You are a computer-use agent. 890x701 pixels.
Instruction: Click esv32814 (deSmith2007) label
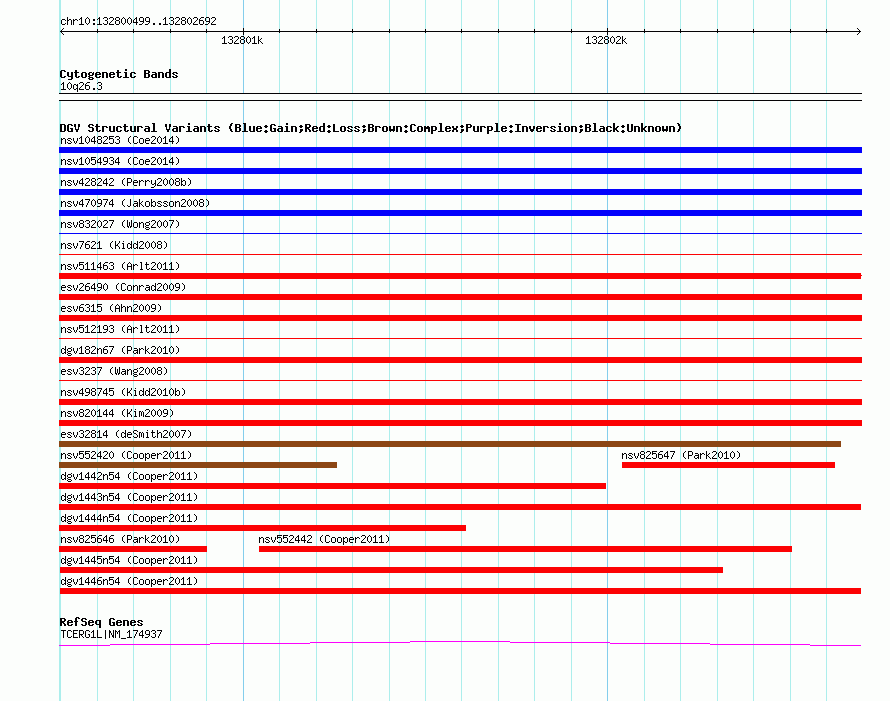(x=126, y=434)
